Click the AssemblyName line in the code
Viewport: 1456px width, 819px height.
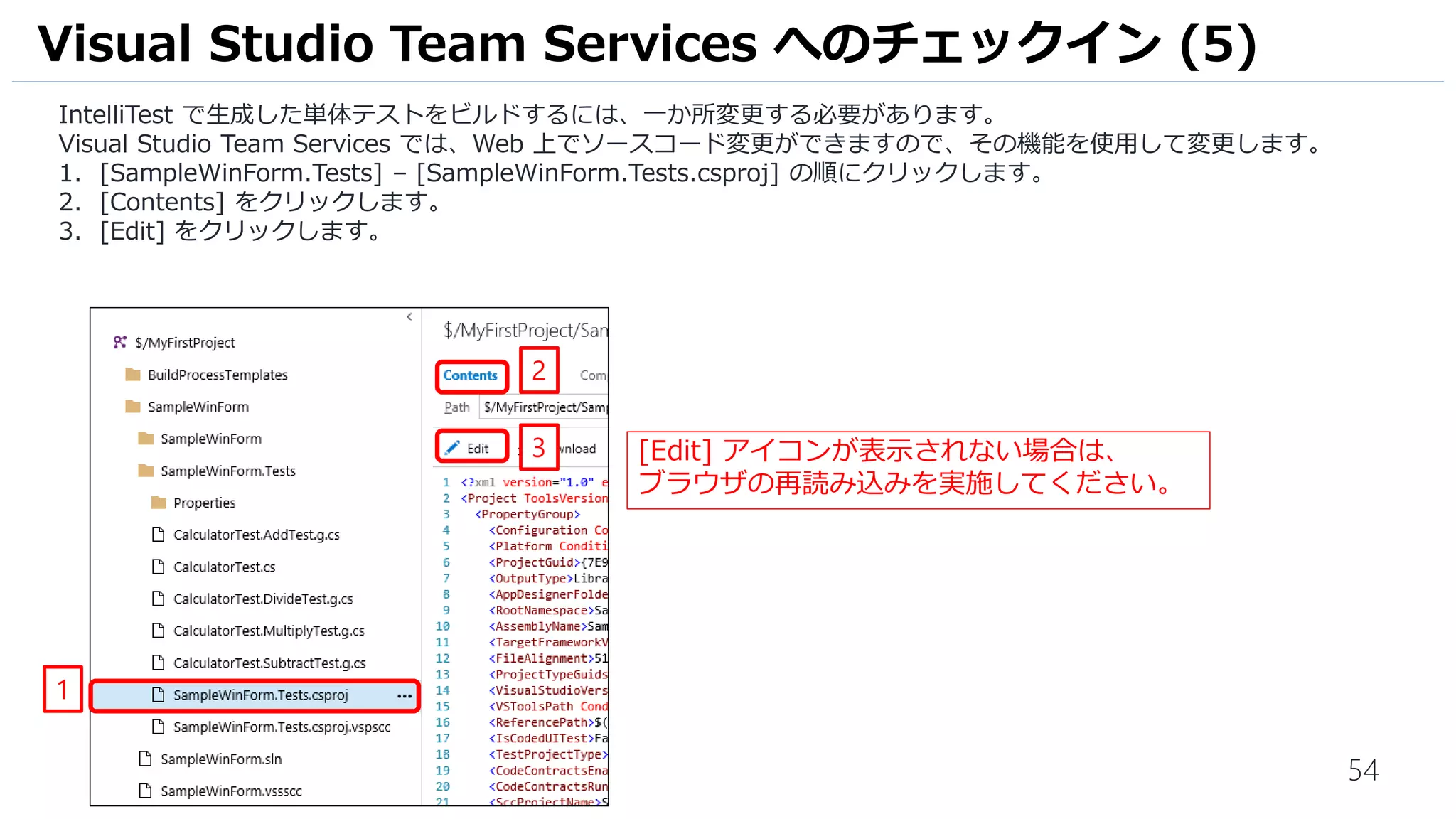(x=548, y=626)
